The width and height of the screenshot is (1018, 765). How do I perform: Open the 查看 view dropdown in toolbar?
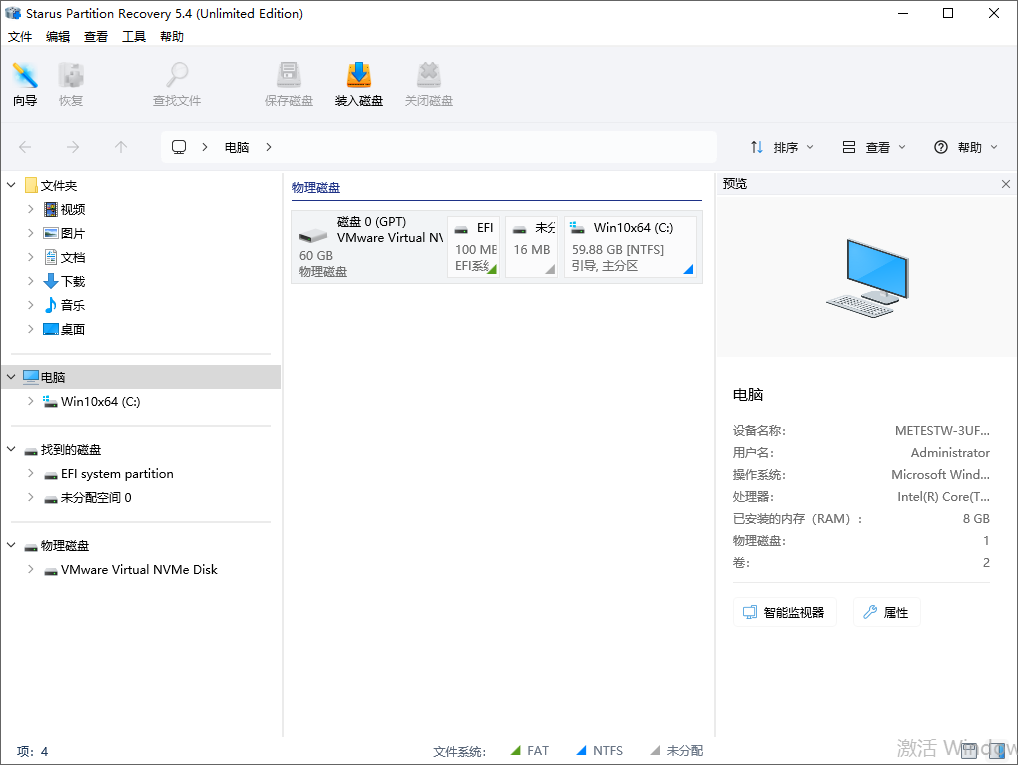point(874,147)
